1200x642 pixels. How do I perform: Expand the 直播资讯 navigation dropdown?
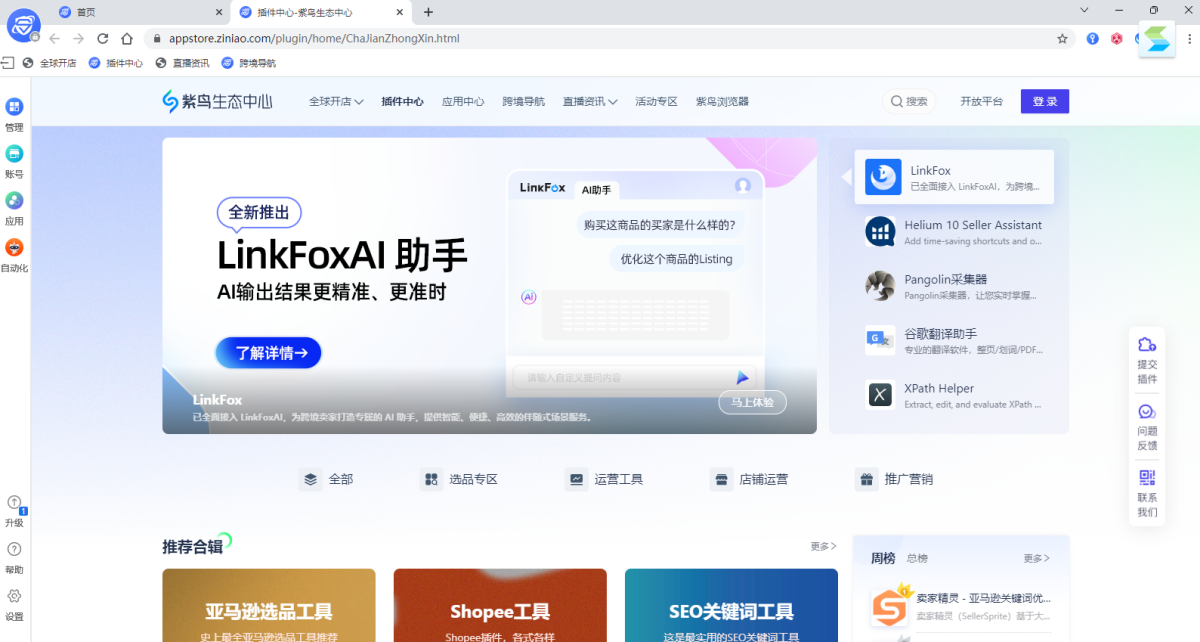pos(589,102)
